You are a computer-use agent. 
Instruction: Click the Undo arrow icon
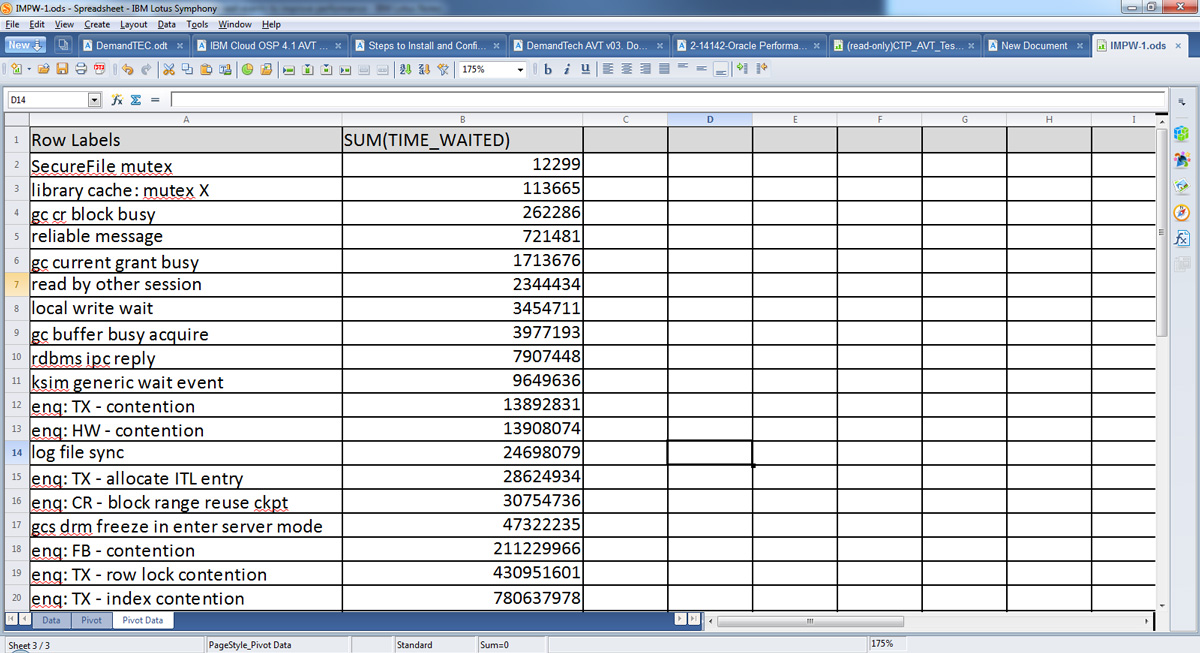[128, 70]
